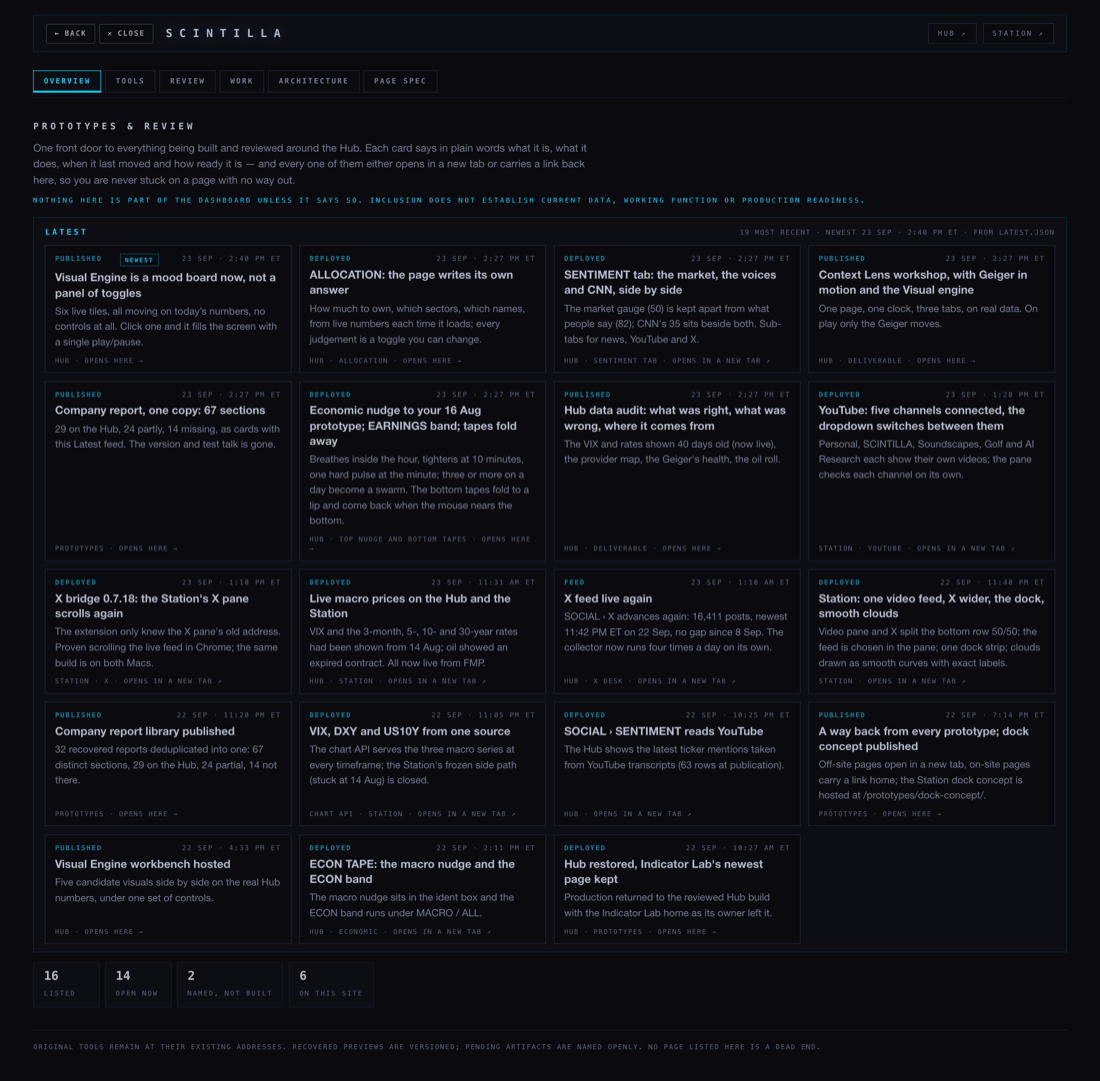Open ALLOCATION page writes its own answer card
The image size is (1100, 1081).
(422, 309)
